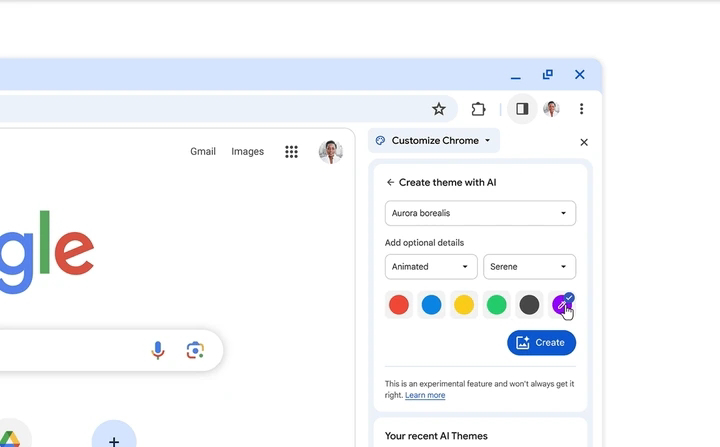Screen dimensions: 720x447
Task: Open the Animated style dropdown
Action: pos(431,267)
